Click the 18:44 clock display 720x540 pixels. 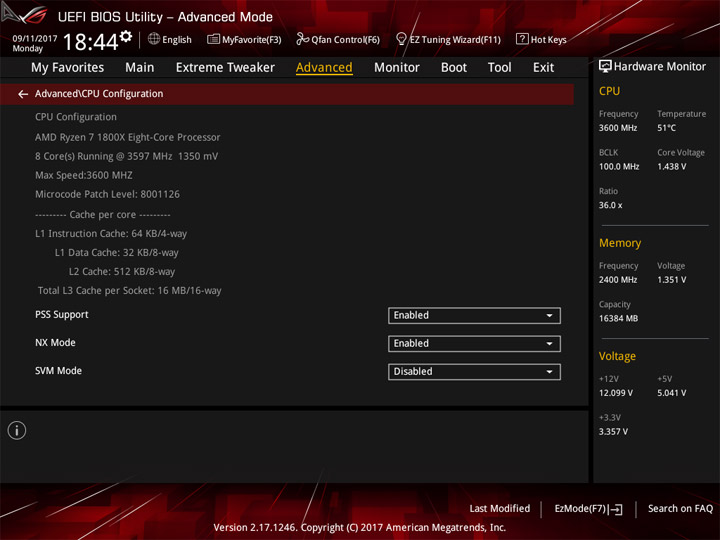90,42
